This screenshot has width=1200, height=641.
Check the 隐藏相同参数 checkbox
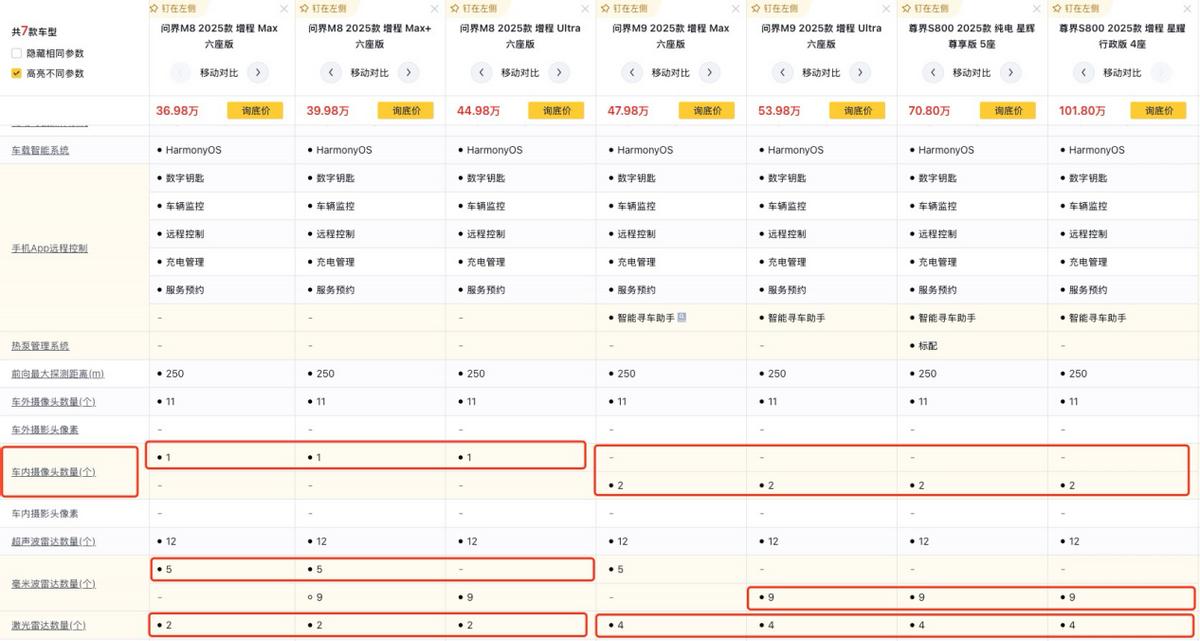coord(16,53)
